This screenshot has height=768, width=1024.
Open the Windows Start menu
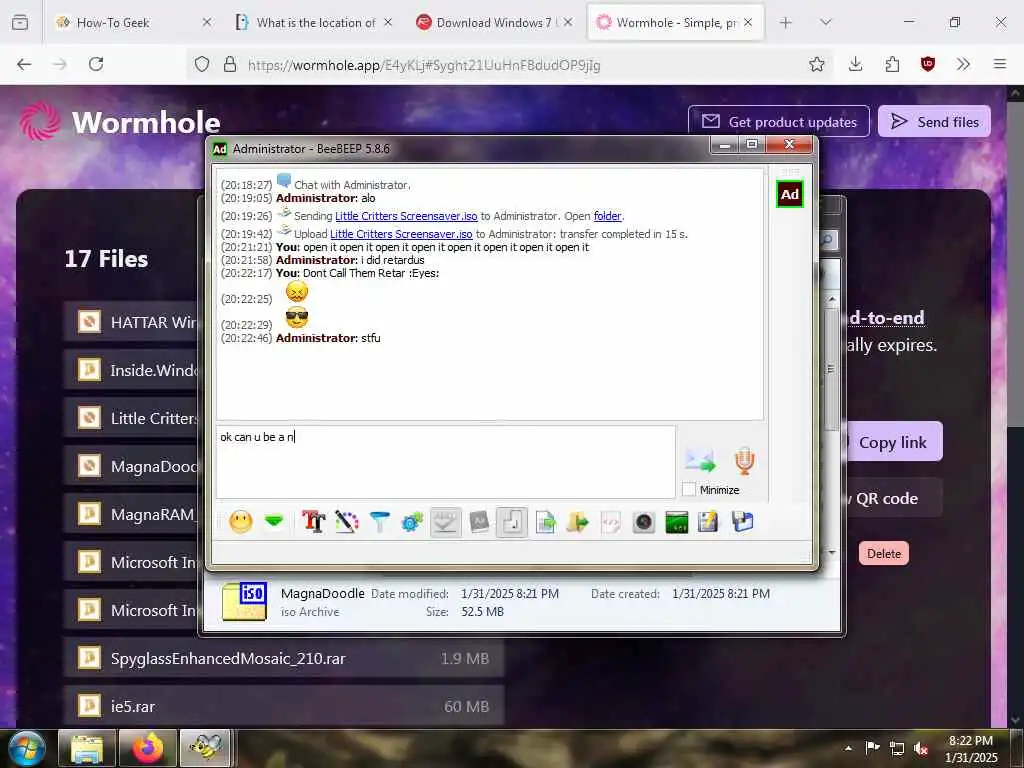click(25, 748)
